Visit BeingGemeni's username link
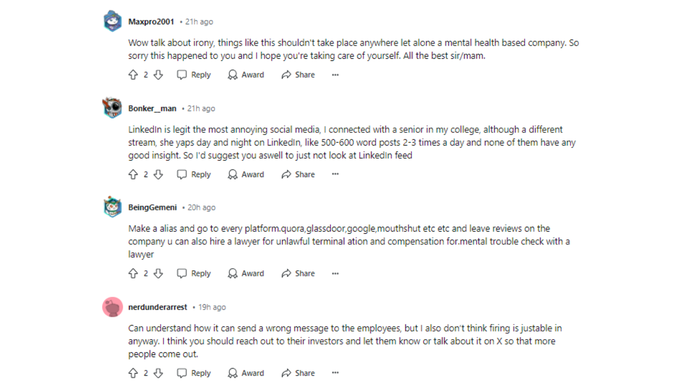680x383 pixels. point(152,207)
